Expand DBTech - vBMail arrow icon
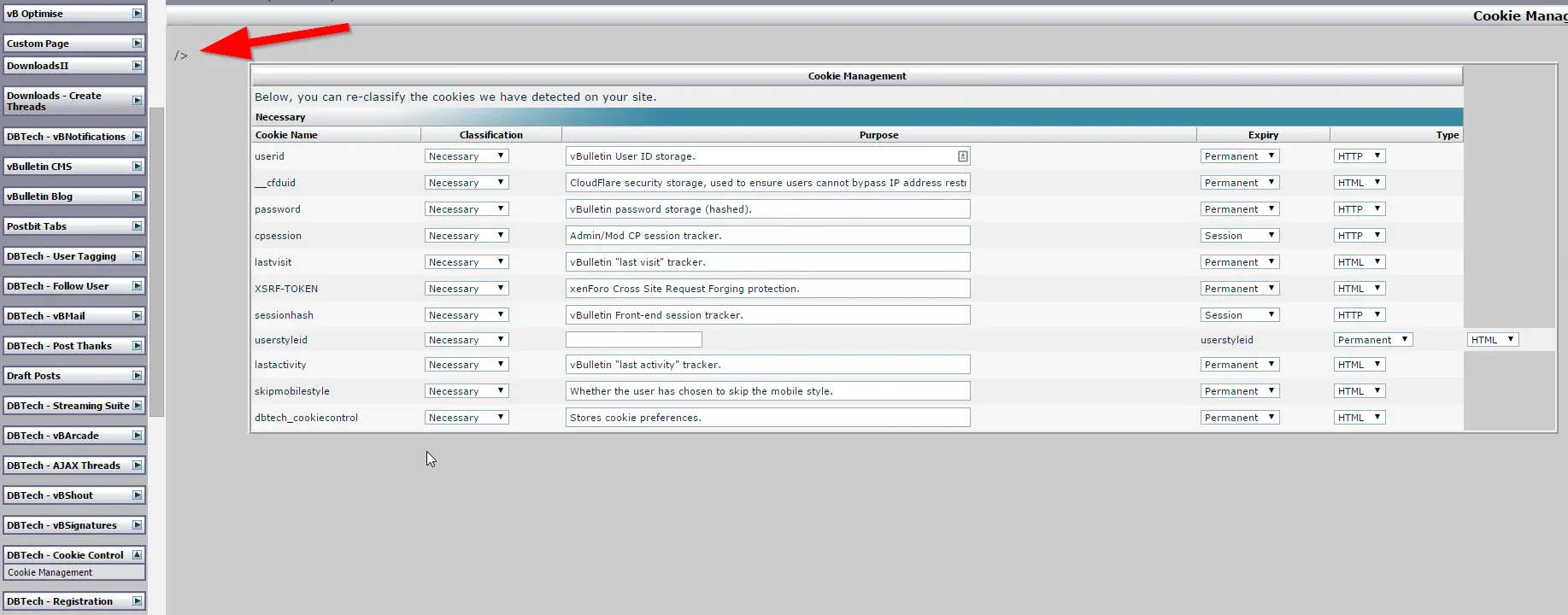 click(137, 316)
